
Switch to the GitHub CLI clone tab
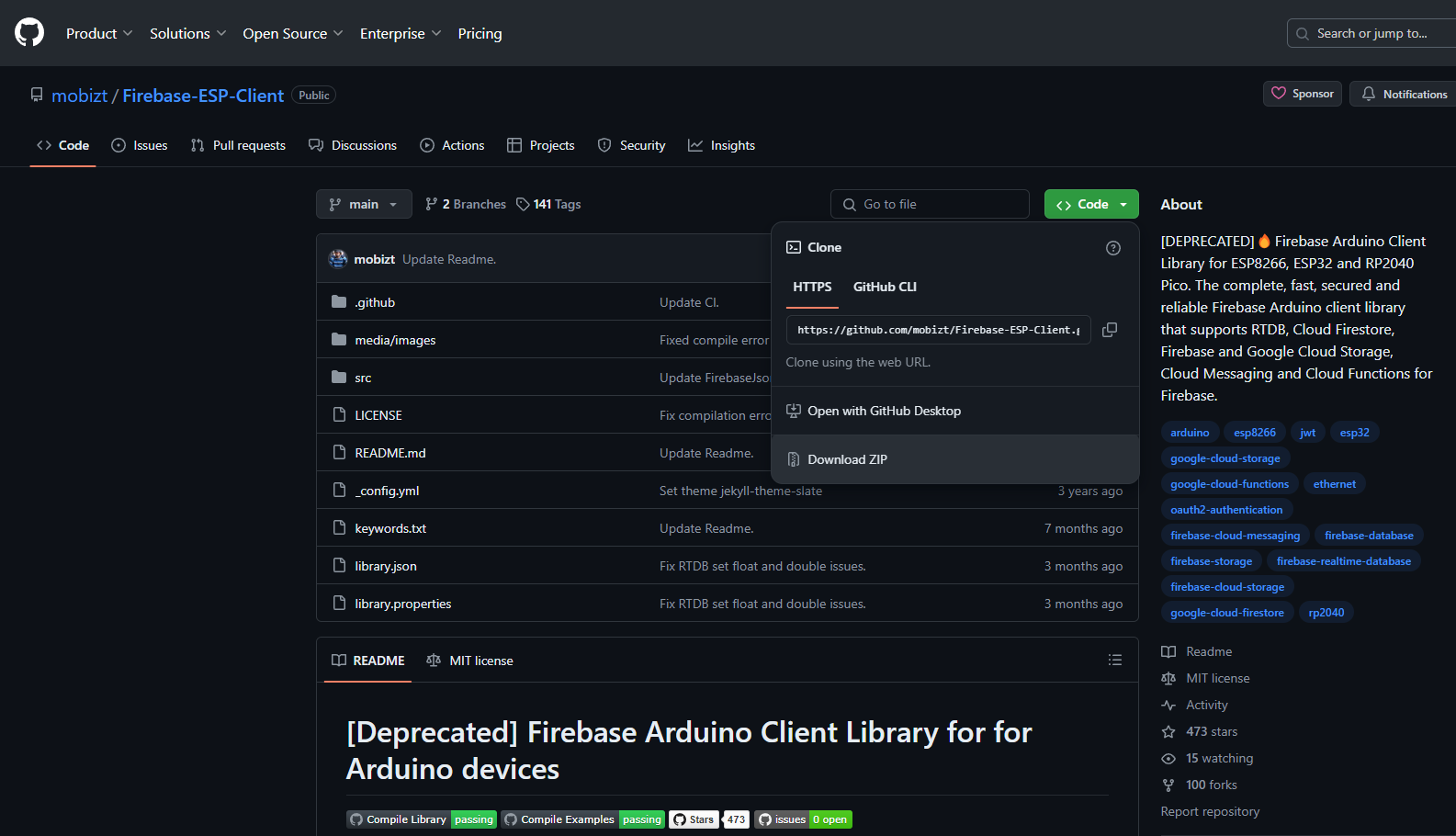pyautogui.click(x=885, y=287)
